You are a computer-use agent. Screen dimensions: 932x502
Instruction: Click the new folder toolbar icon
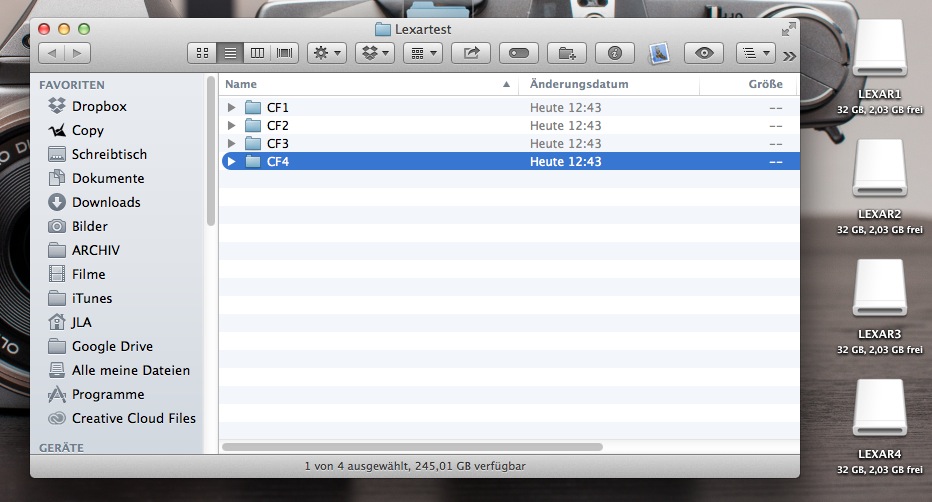coord(567,53)
